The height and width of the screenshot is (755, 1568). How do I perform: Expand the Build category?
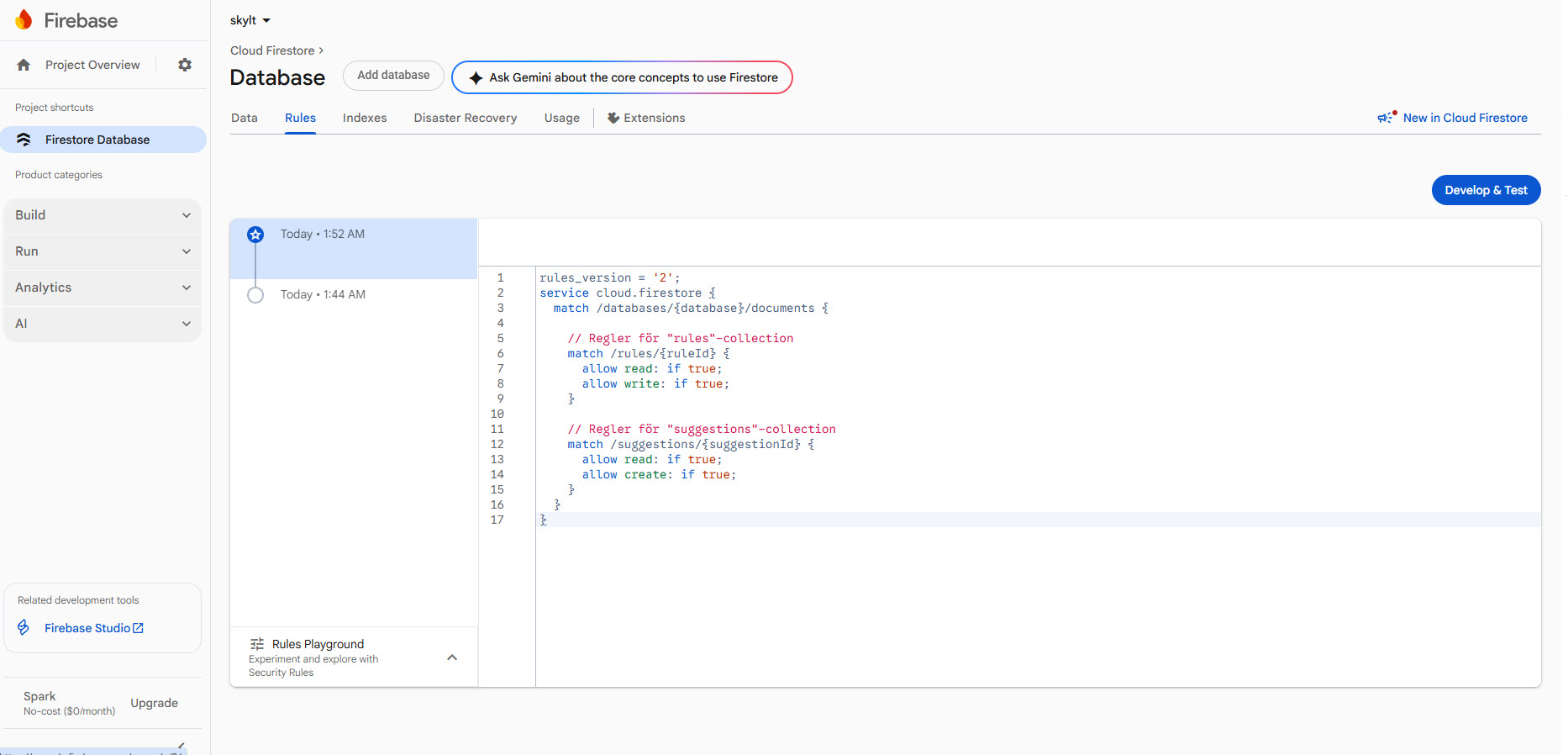coord(103,215)
